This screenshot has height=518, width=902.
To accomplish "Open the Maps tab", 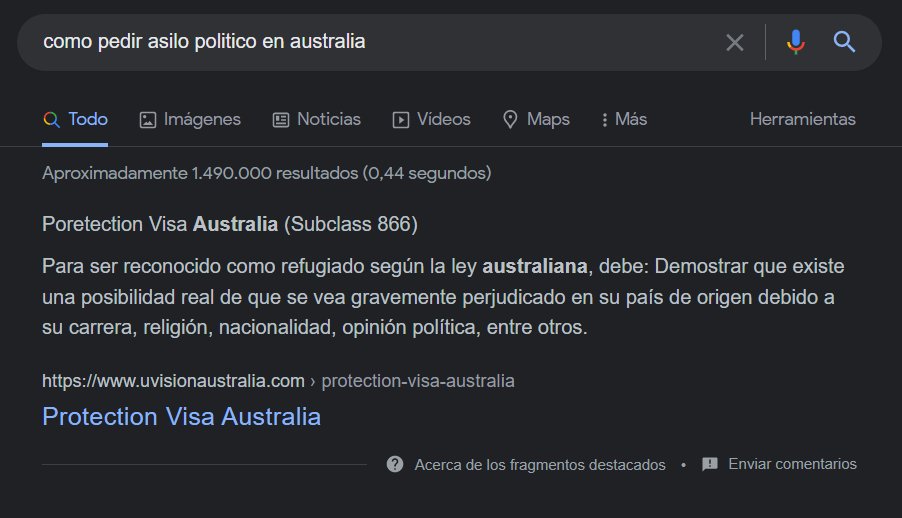I will coord(536,120).
